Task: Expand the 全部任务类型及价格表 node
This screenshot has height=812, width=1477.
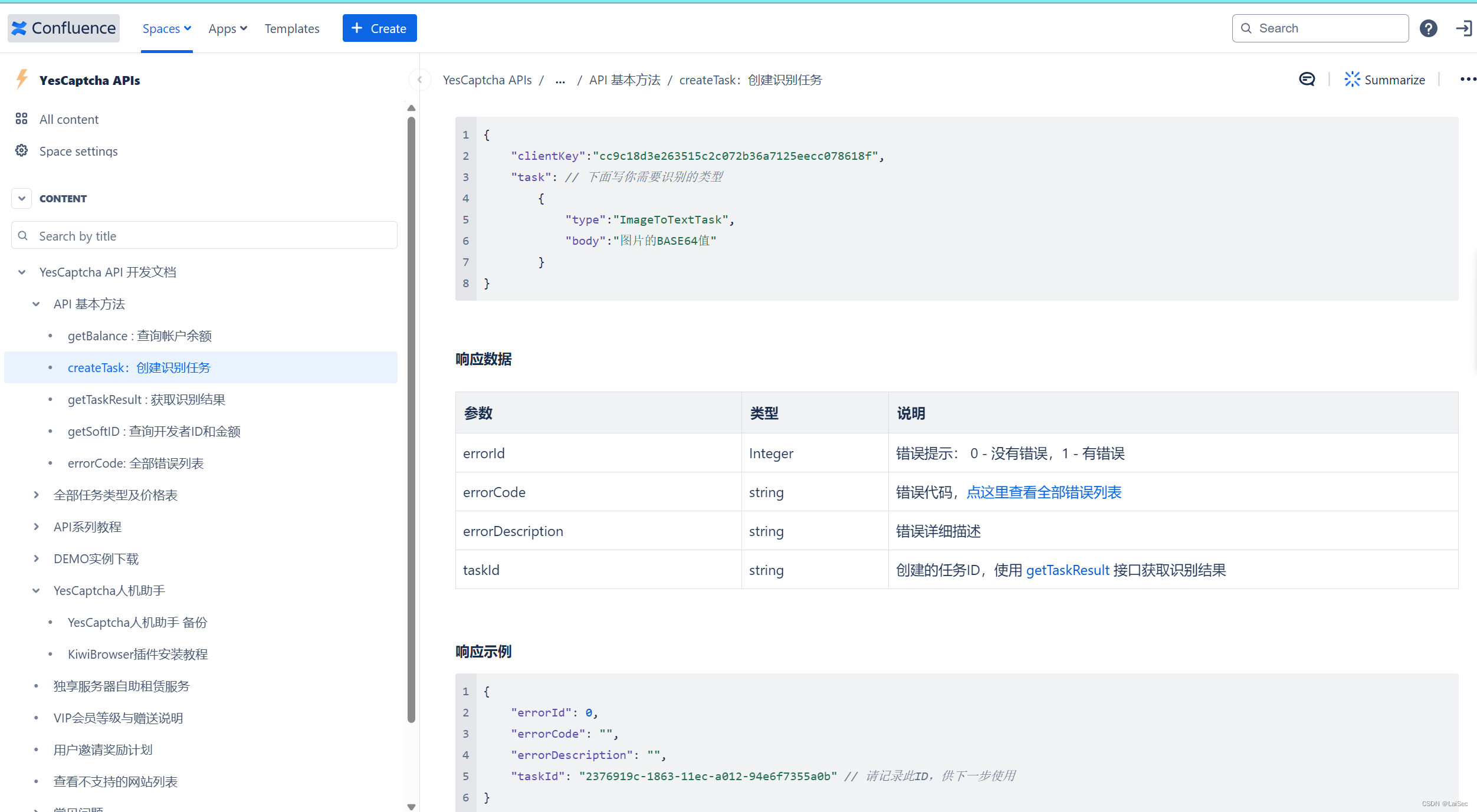Action: point(36,495)
